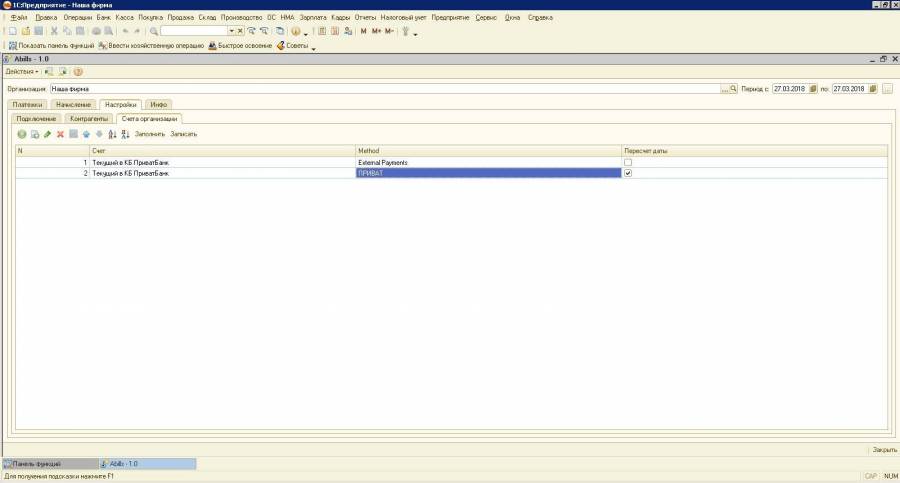Click the M memory button in the toolbar
Screen dimensions: 900x483
click(x=363, y=31)
